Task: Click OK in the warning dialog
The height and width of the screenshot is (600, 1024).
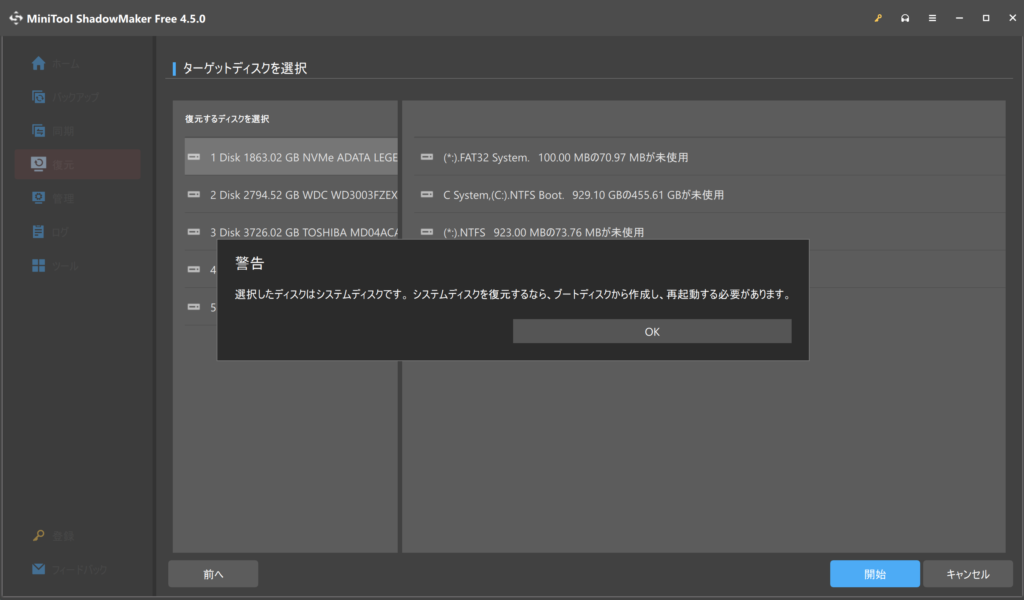Action: click(652, 331)
